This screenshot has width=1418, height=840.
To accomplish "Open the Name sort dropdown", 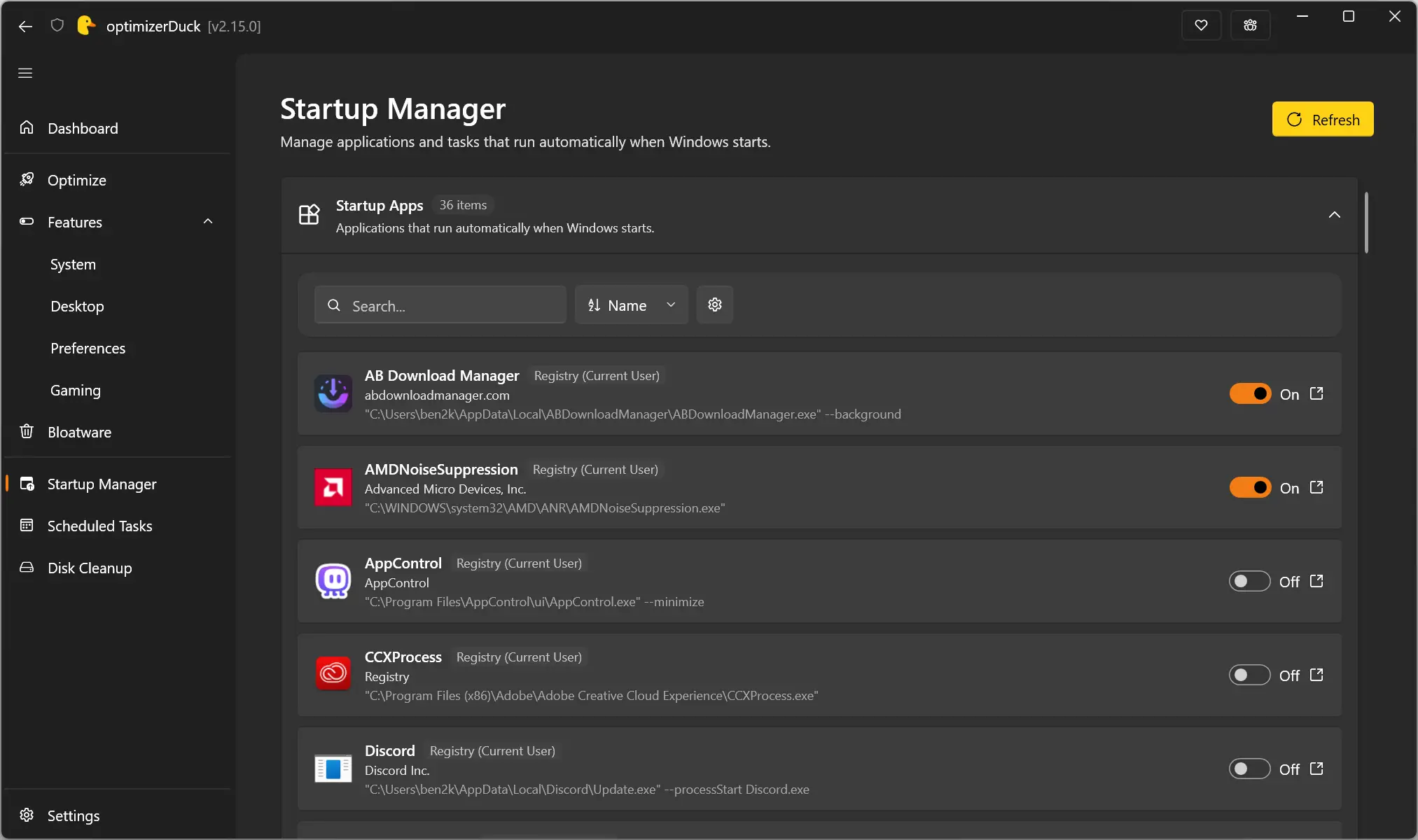I will [x=632, y=305].
